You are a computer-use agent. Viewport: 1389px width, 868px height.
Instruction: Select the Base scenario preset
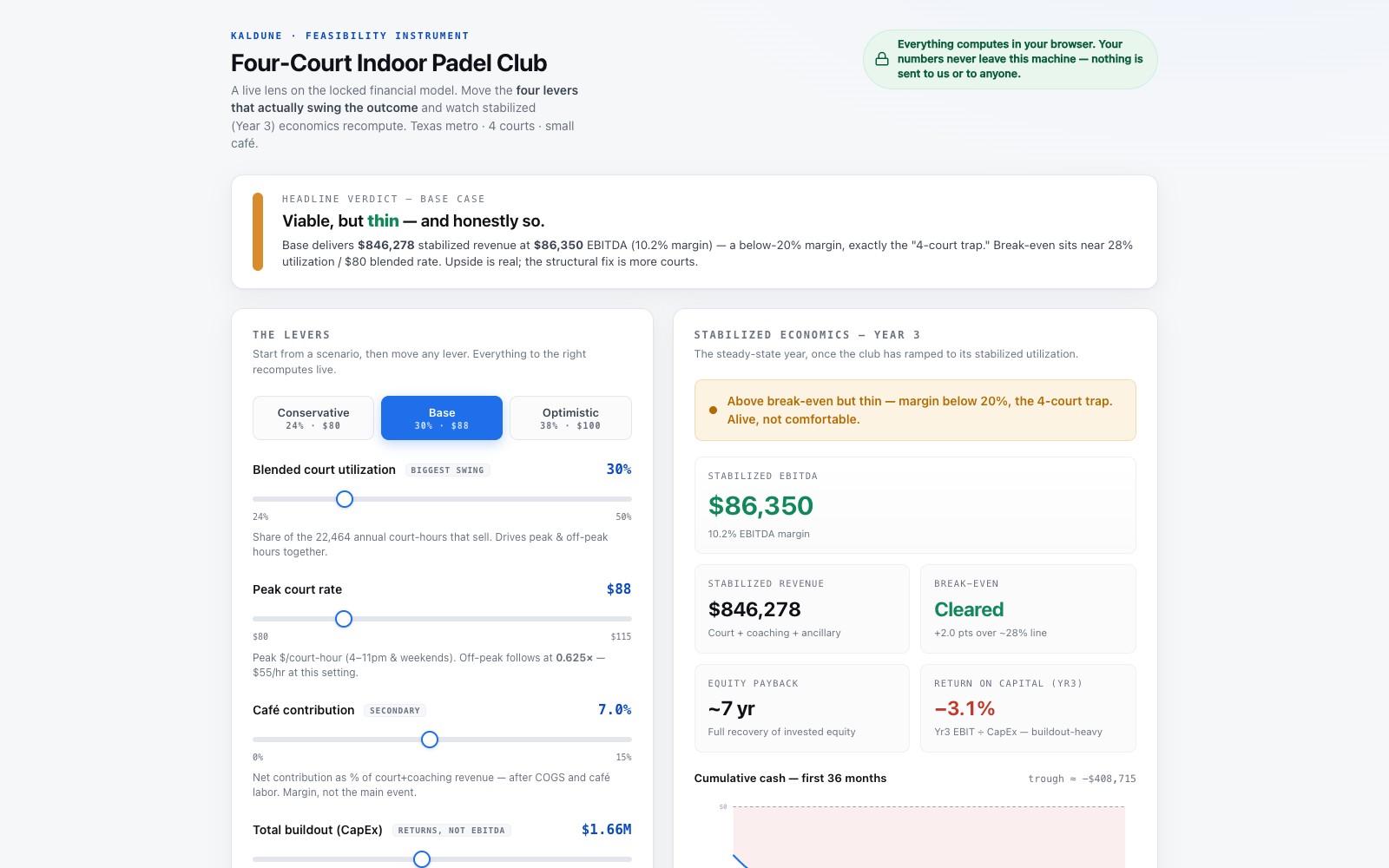[x=442, y=418]
